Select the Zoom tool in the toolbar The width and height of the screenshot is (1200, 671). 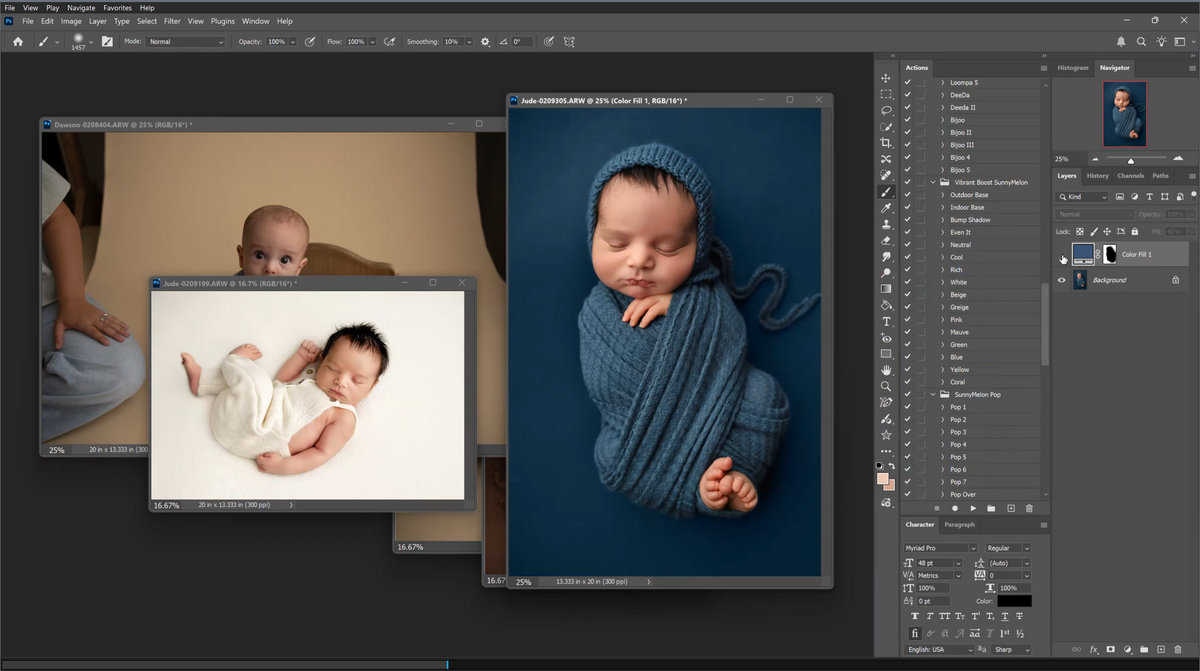tap(886, 386)
